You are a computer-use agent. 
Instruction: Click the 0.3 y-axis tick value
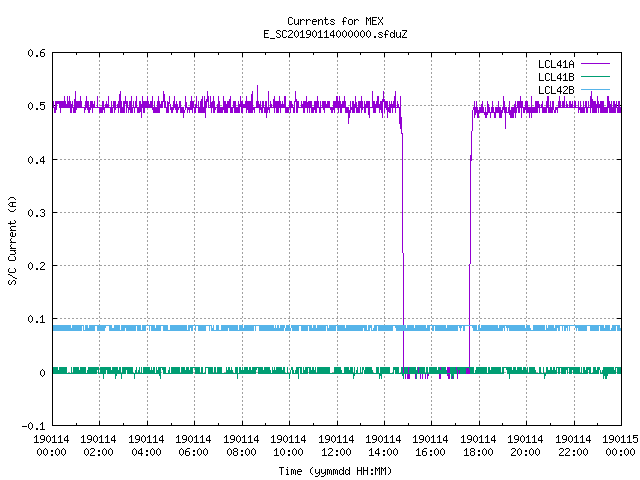click(36, 213)
